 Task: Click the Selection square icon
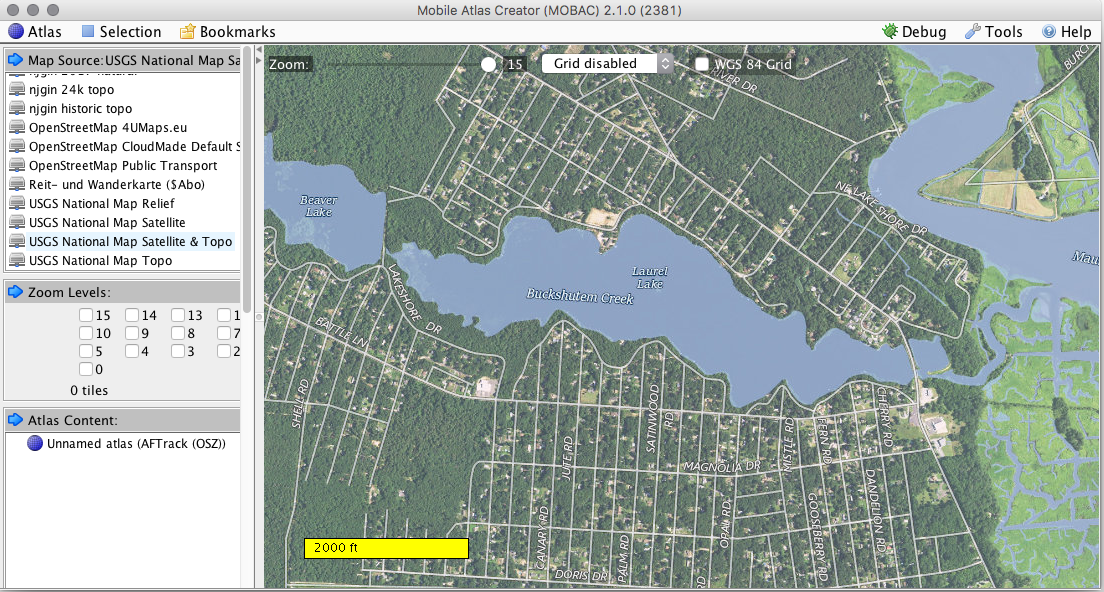click(x=88, y=32)
